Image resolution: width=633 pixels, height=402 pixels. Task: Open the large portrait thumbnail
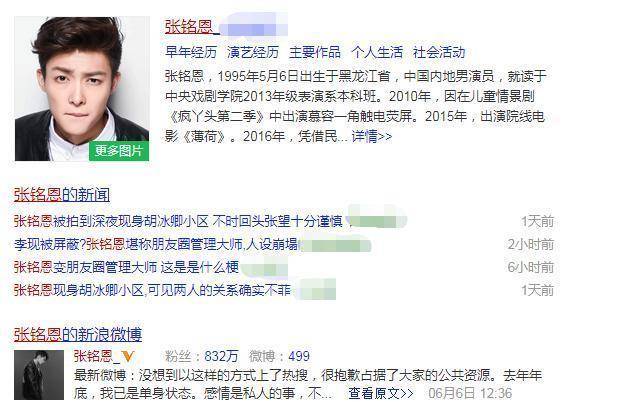pyautogui.click(x=82, y=89)
